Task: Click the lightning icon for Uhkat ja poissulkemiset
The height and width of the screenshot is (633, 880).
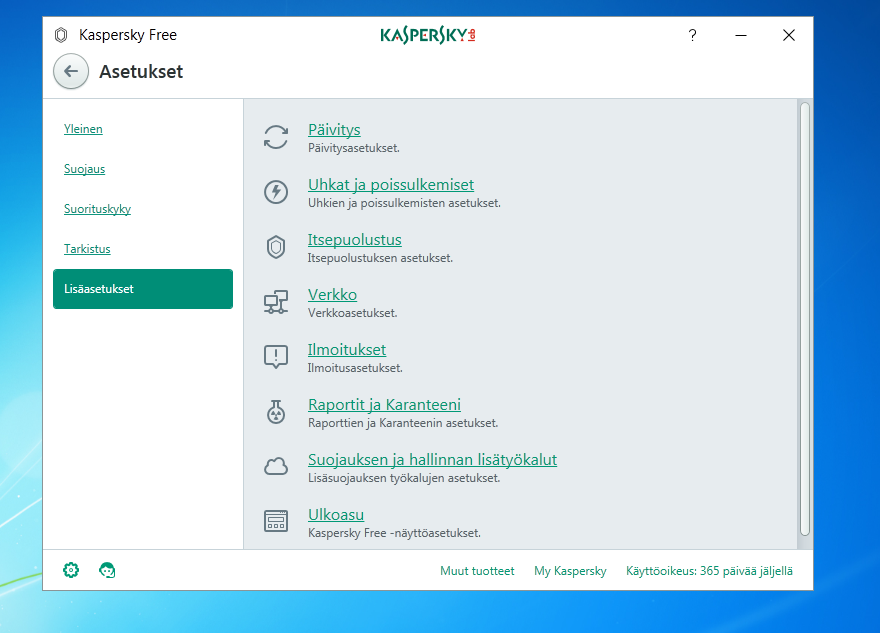Action: (276, 192)
